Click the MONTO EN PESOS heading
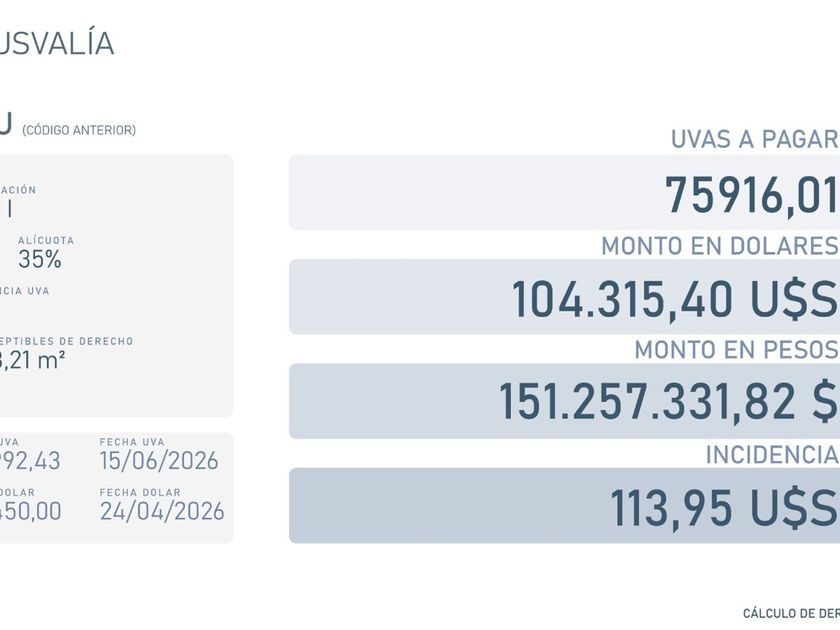The height and width of the screenshot is (630, 840). (x=737, y=350)
